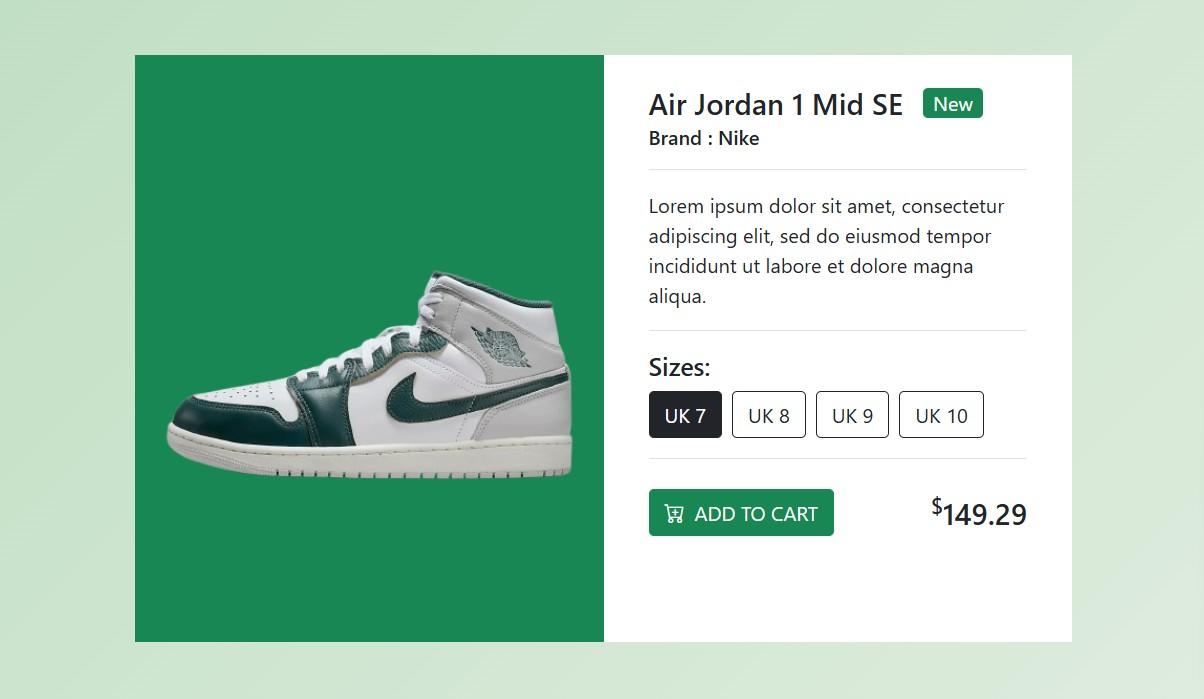The height and width of the screenshot is (699, 1204).
Task: Click the dollar sign beside the price
Action: click(x=936, y=506)
